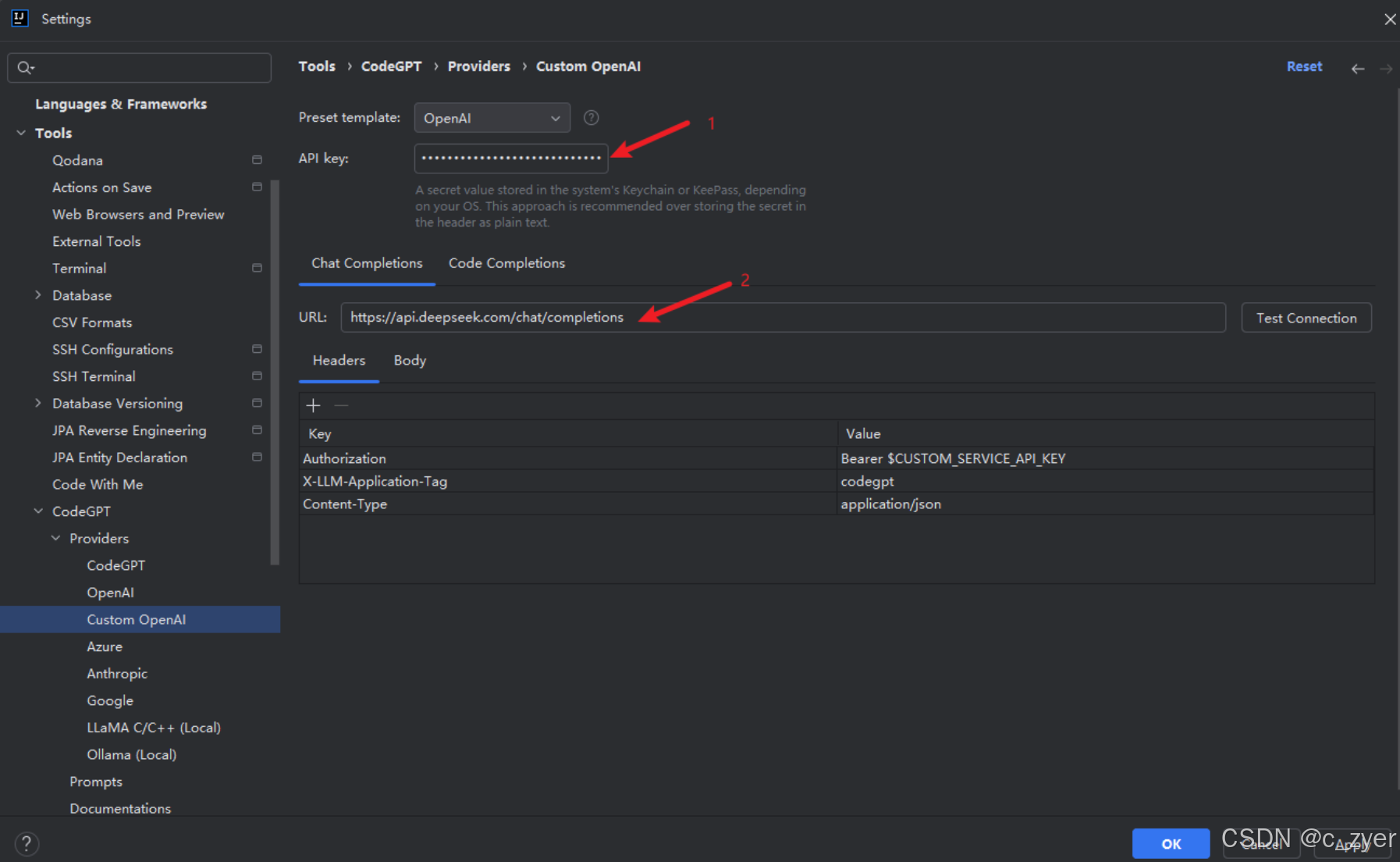Click the project-level icon beside SSH Terminal

coord(257,376)
